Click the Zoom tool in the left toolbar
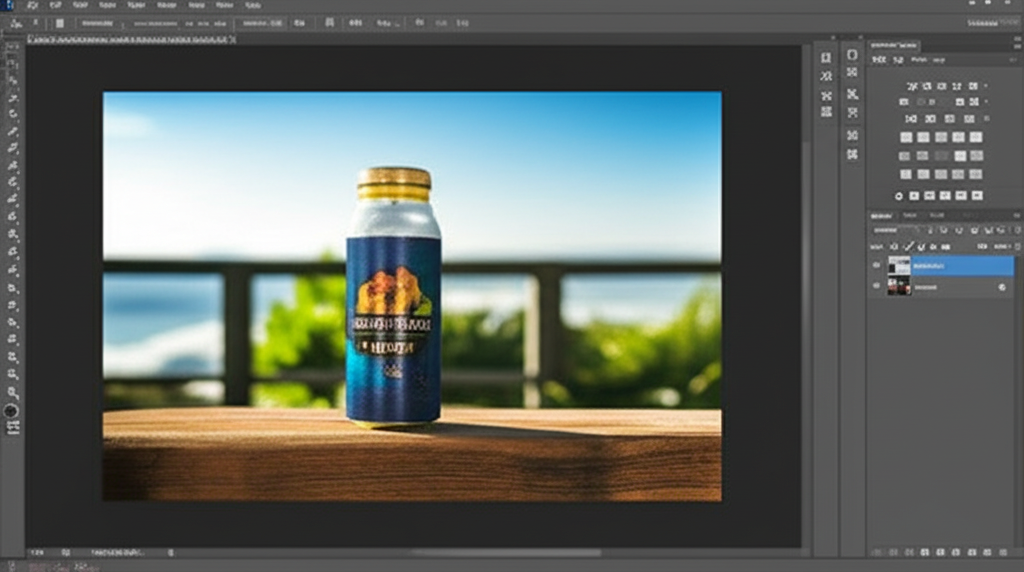The height and width of the screenshot is (572, 1024). pos(12,393)
